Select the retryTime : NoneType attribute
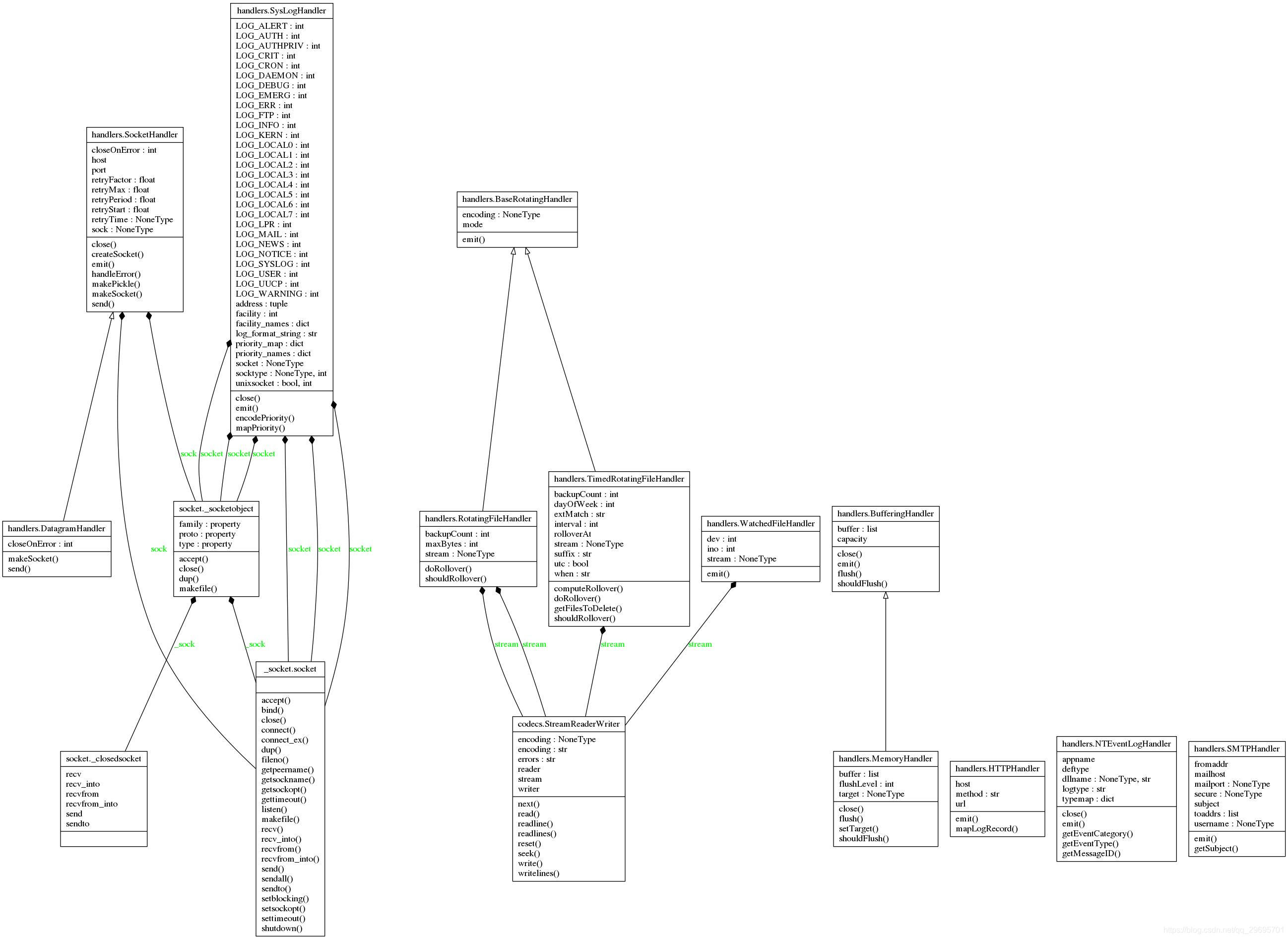This screenshot has height=939, width=1288. [132, 219]
